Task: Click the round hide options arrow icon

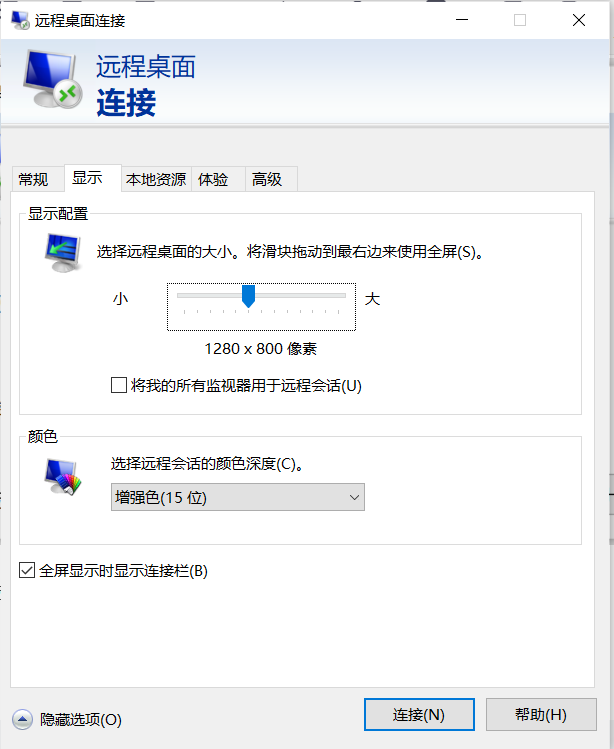Action: (x=22, y=719)
